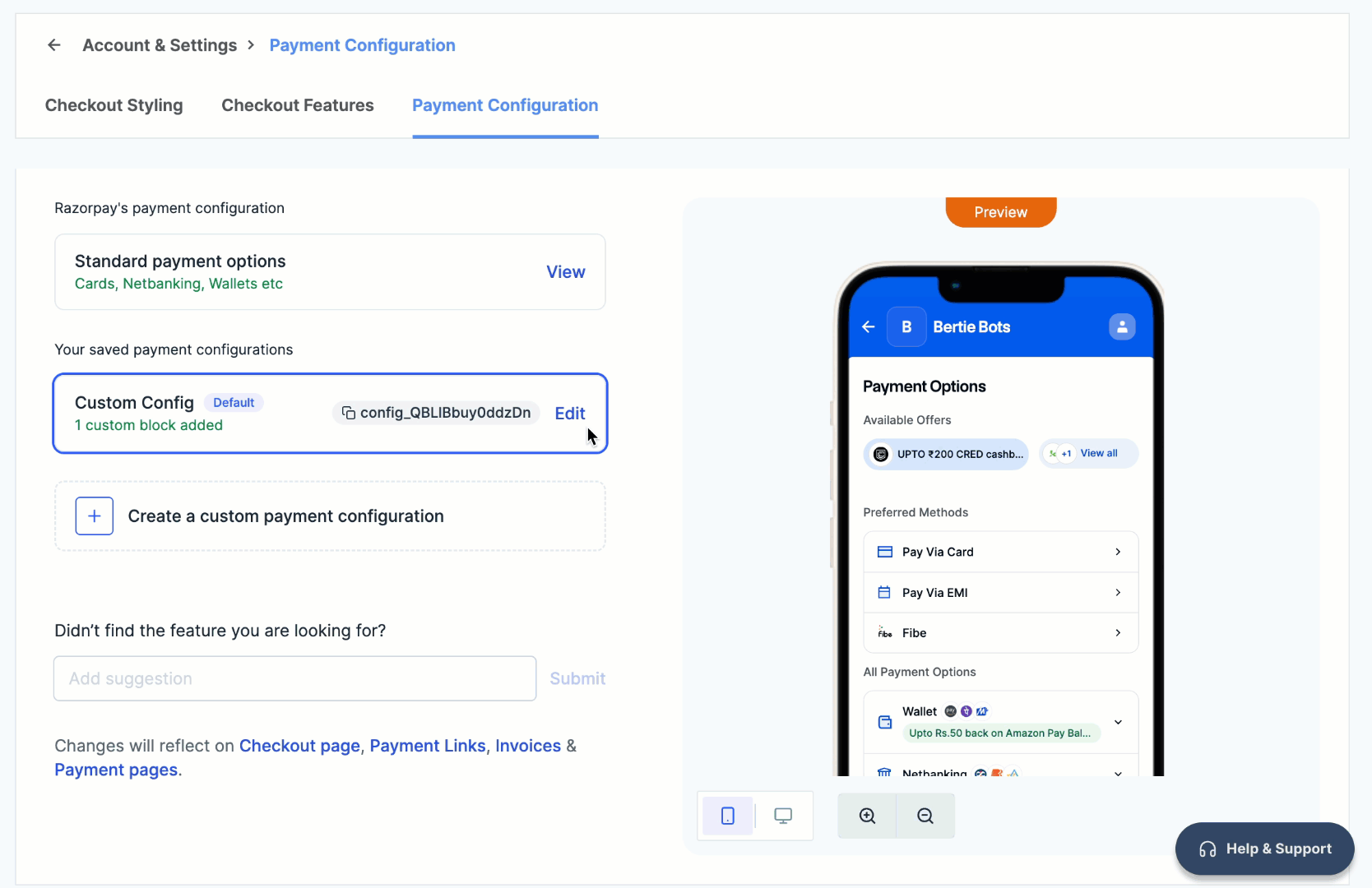The height and width of the screenshot is (888, 1372).
Task: Click the UPTO ₹200 CRED cashback offer
Action: point(946,454)
